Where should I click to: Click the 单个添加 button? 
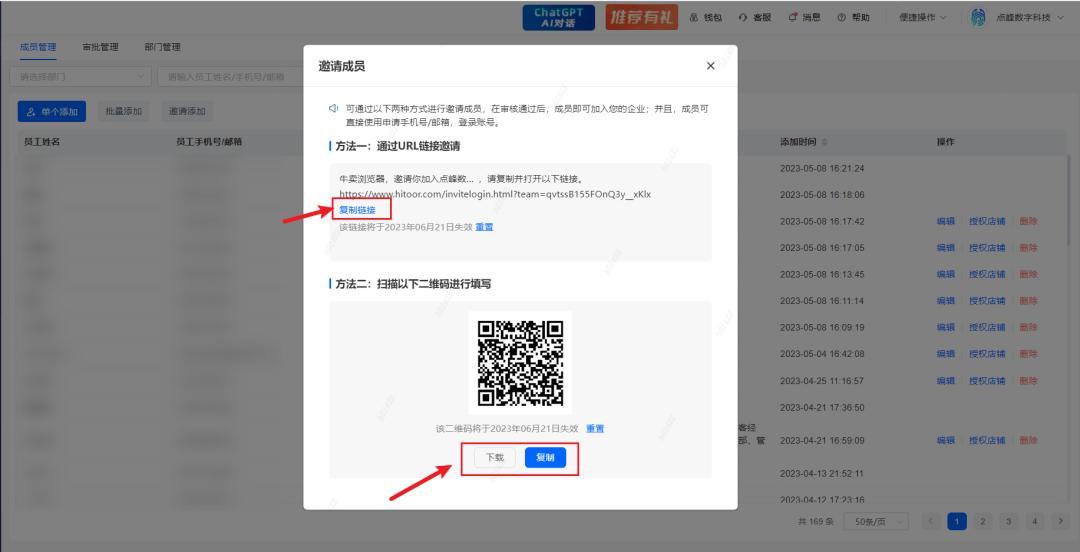(x=52, y=111)
